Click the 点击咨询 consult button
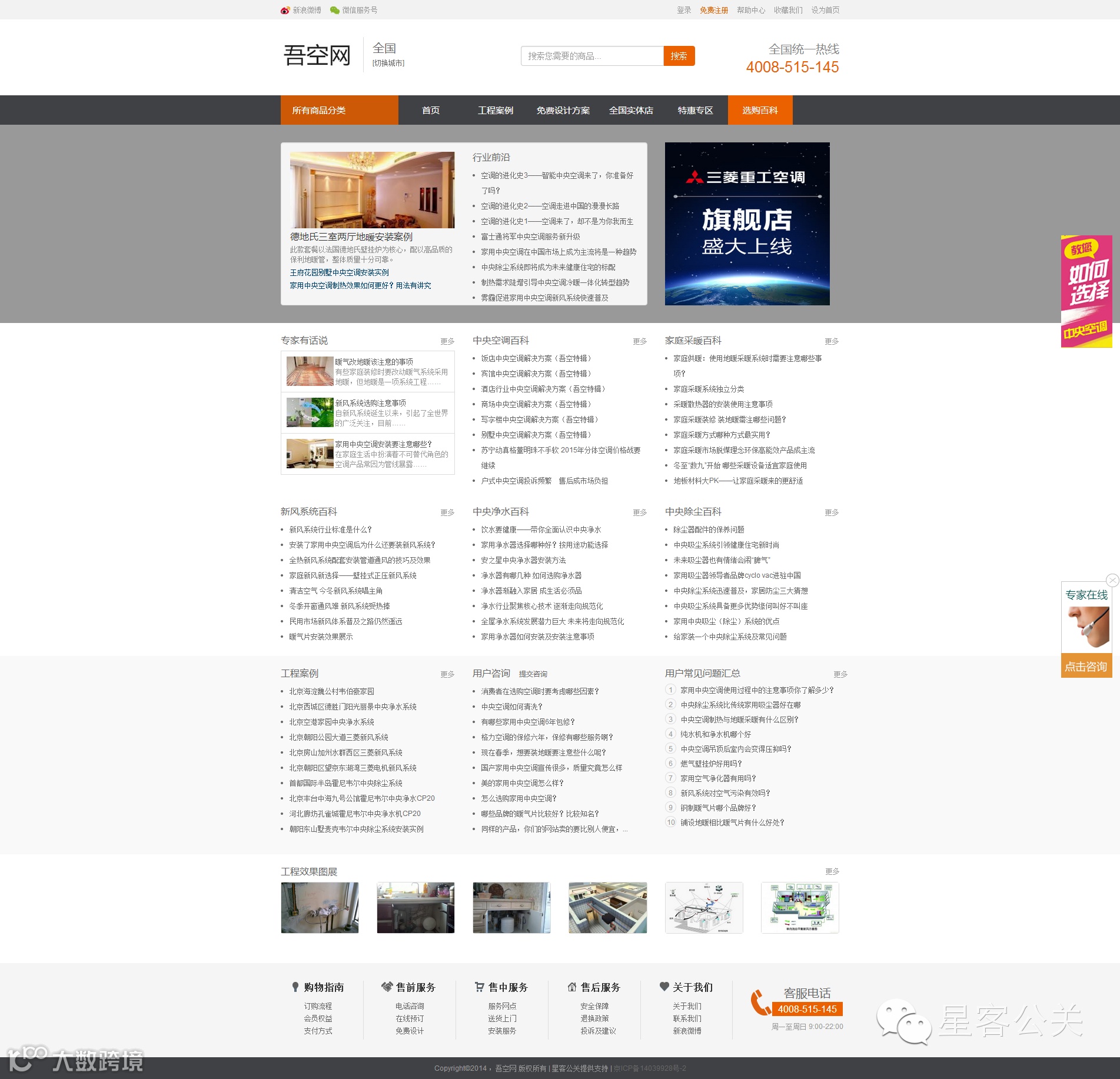1120x1079 pixels. 1086,667
